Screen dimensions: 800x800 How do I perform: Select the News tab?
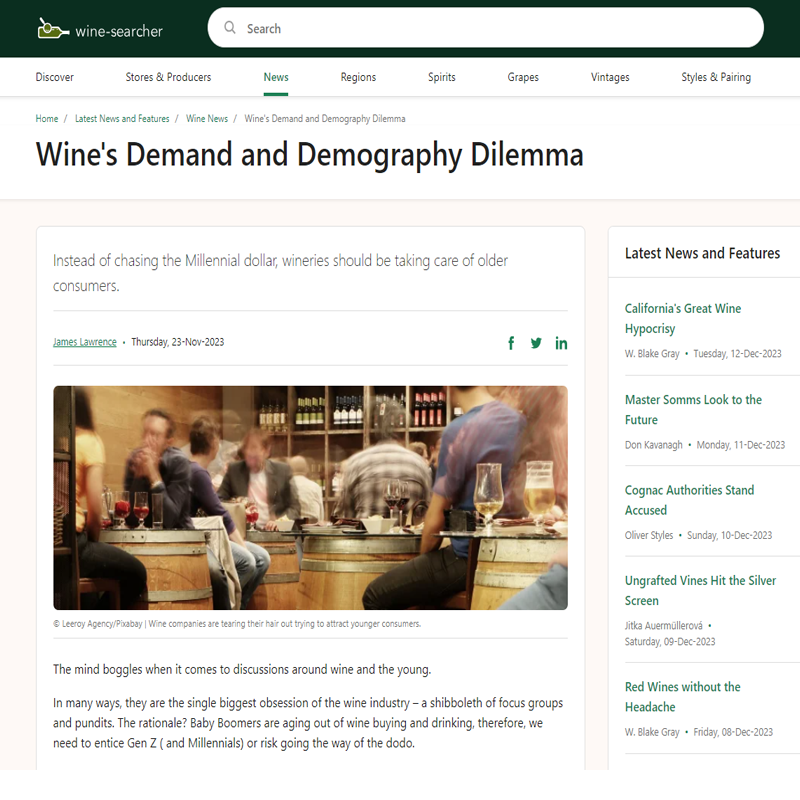(276, 77)
